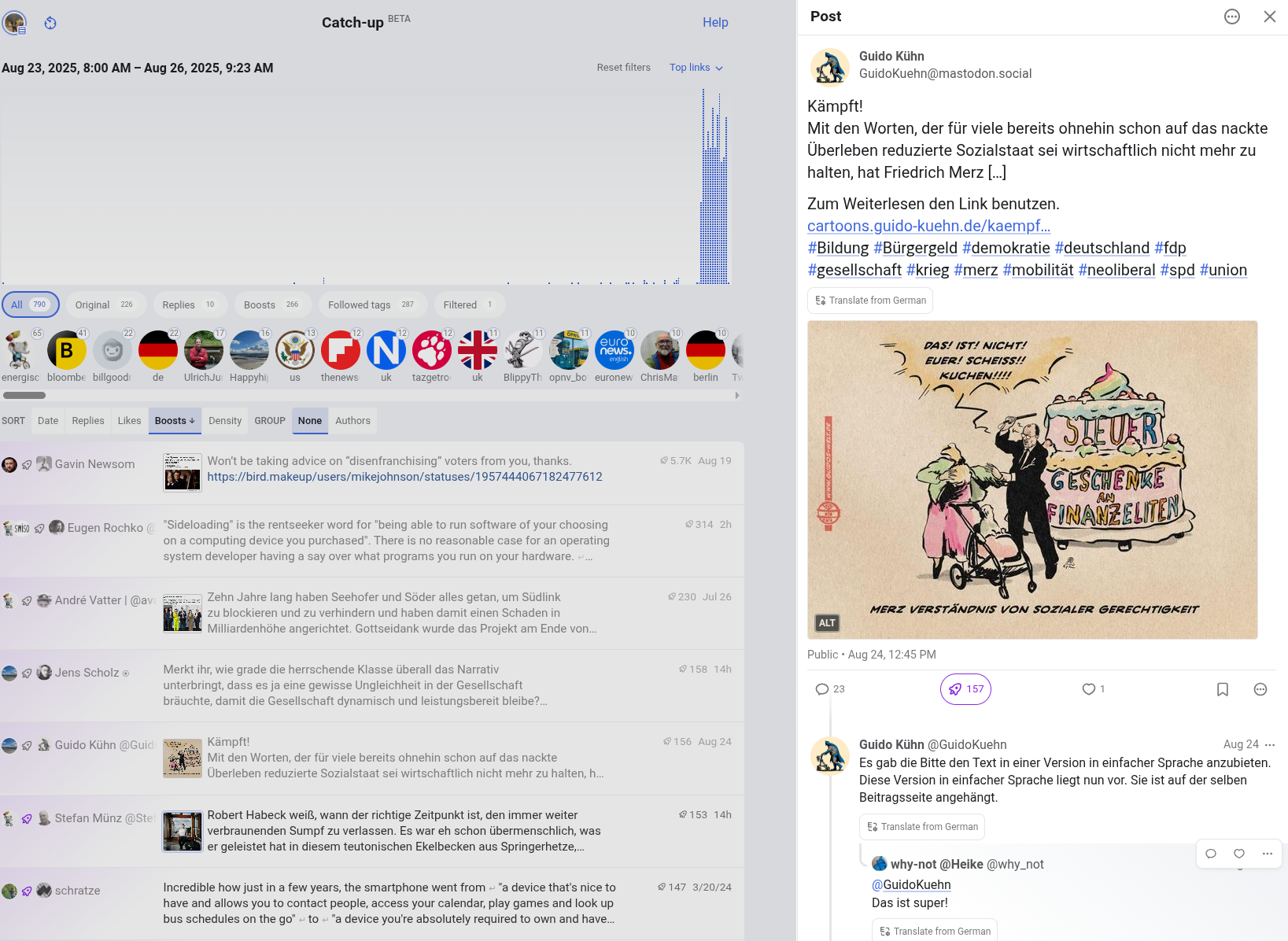The height and width of the screenshot is (941, 1288).
Task: Click the refresh catch-up icon beside profile avatar
Action: (x=50, y=23)
